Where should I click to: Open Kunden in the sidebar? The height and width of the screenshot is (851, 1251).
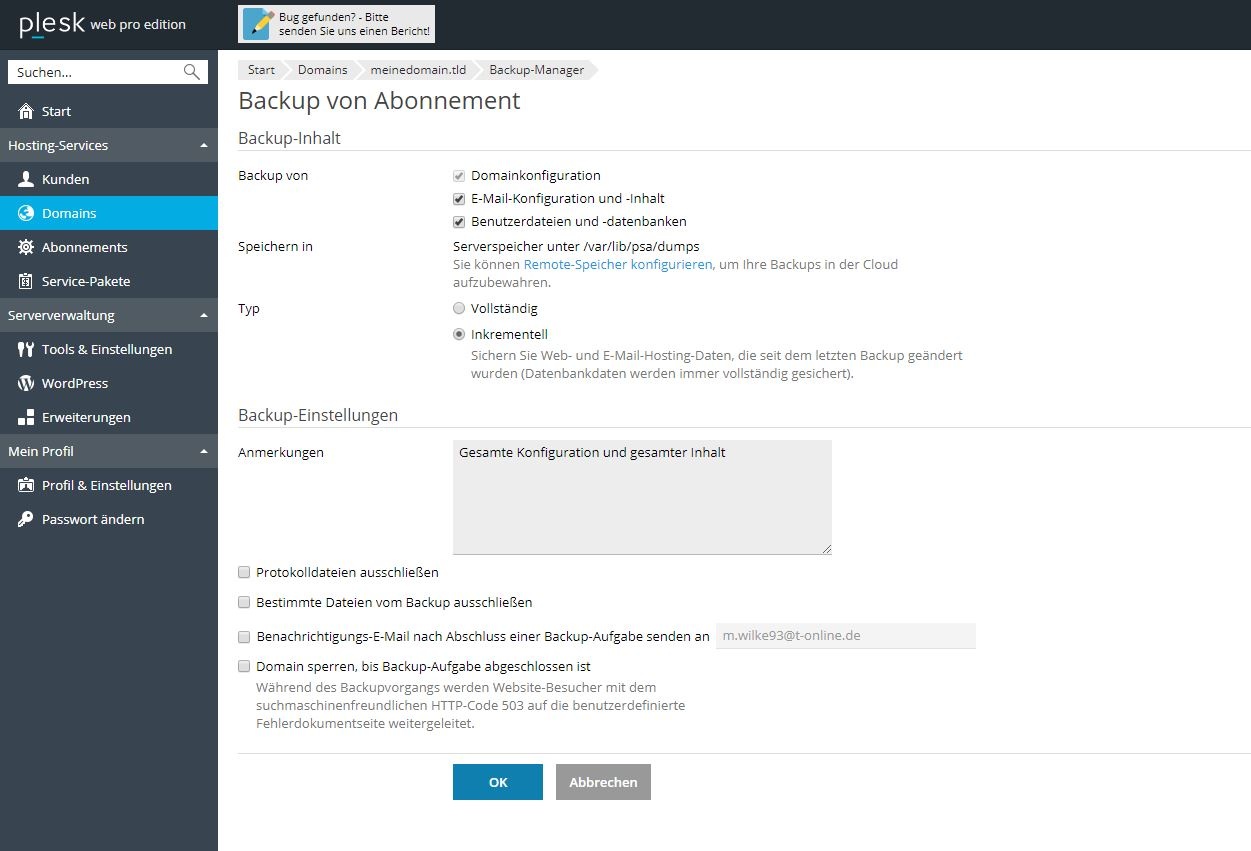click(x=109, y=179)
